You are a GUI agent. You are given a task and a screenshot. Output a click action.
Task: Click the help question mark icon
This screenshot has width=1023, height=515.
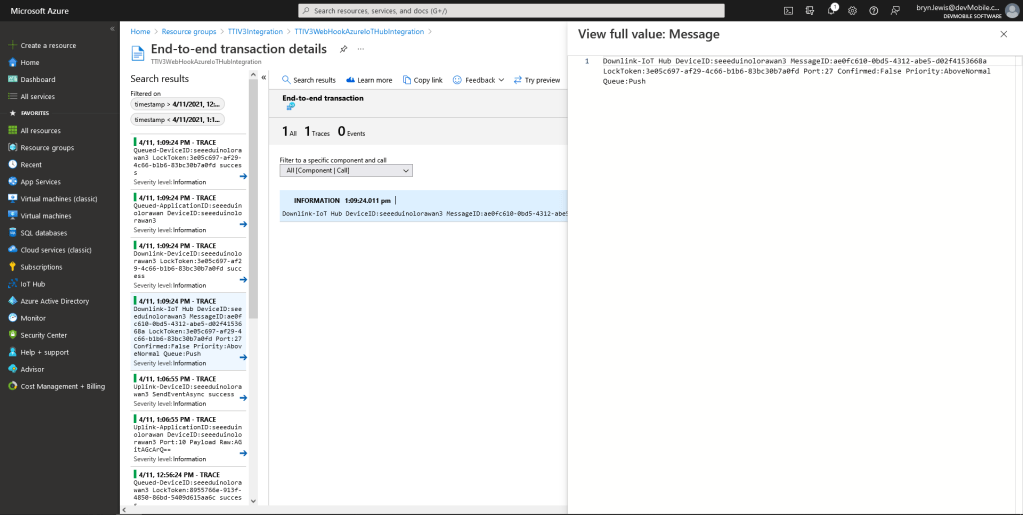point(873,10)
